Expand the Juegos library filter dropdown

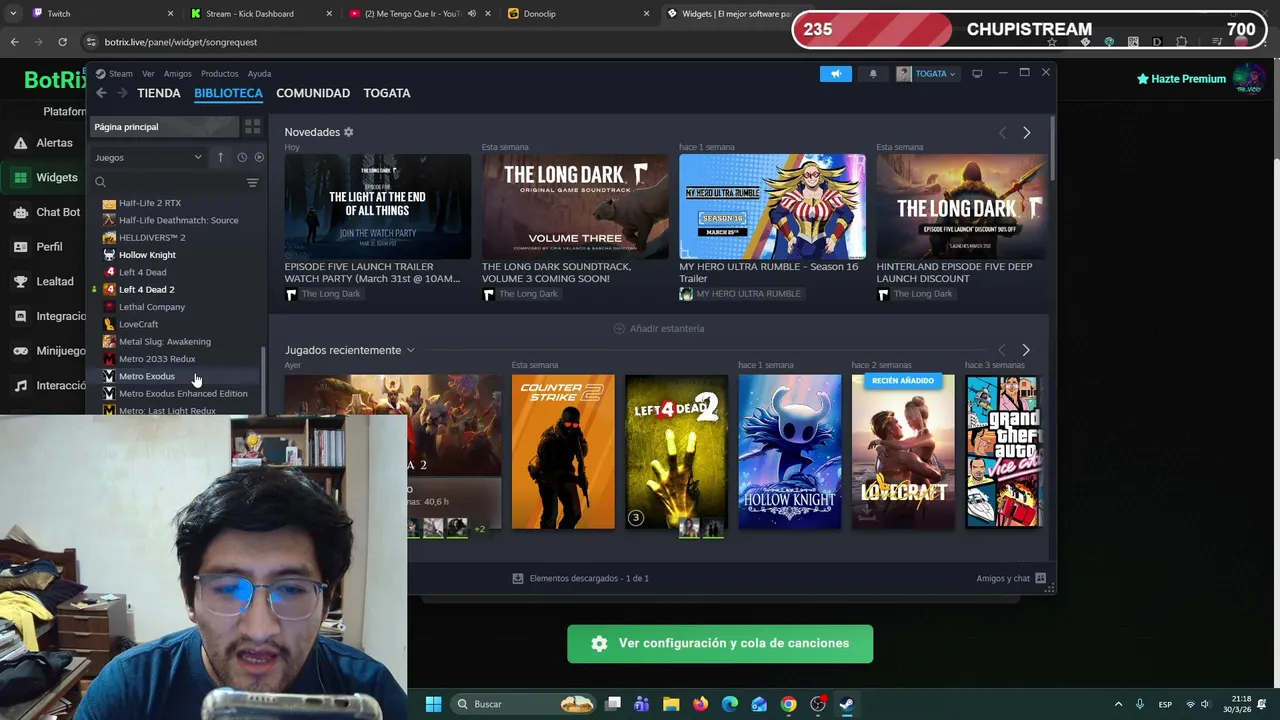click(148, 157)
